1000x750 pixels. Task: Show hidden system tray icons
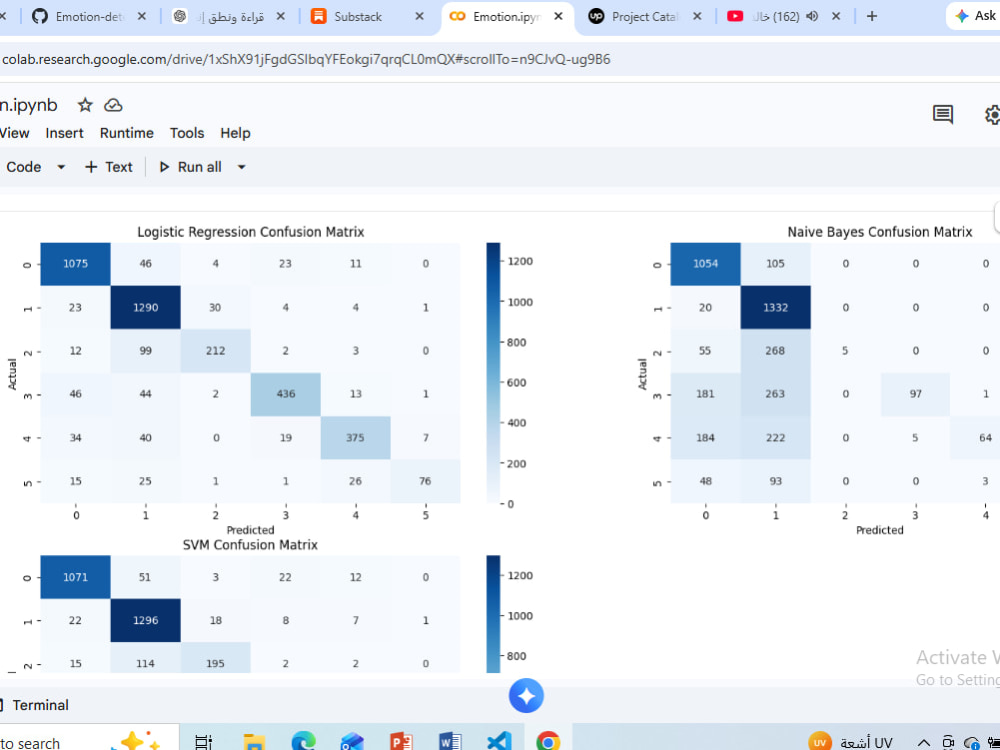pos(923,742)
